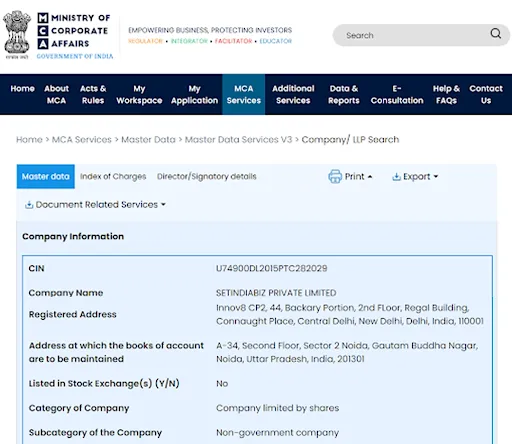This screenshot has width=512, height=444.
Task: Click the search magnifier icon
Action: pyautogui.click(x=495, y=33)
